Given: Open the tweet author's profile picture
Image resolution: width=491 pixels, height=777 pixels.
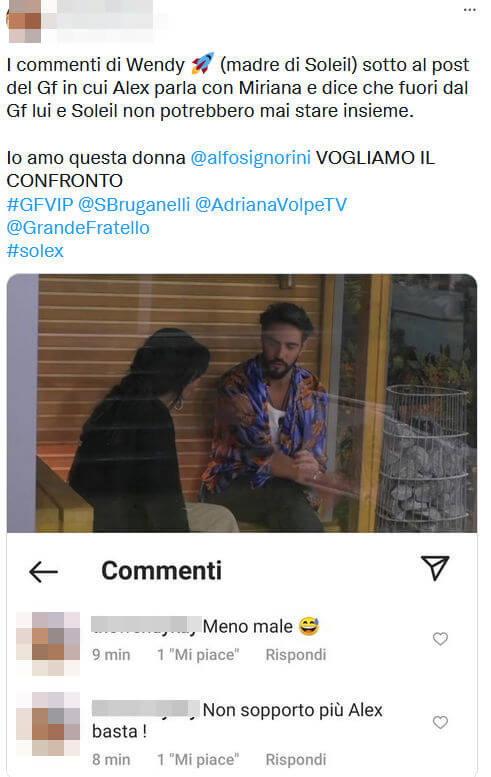Looking at the screenshot, I should (24, 21).
